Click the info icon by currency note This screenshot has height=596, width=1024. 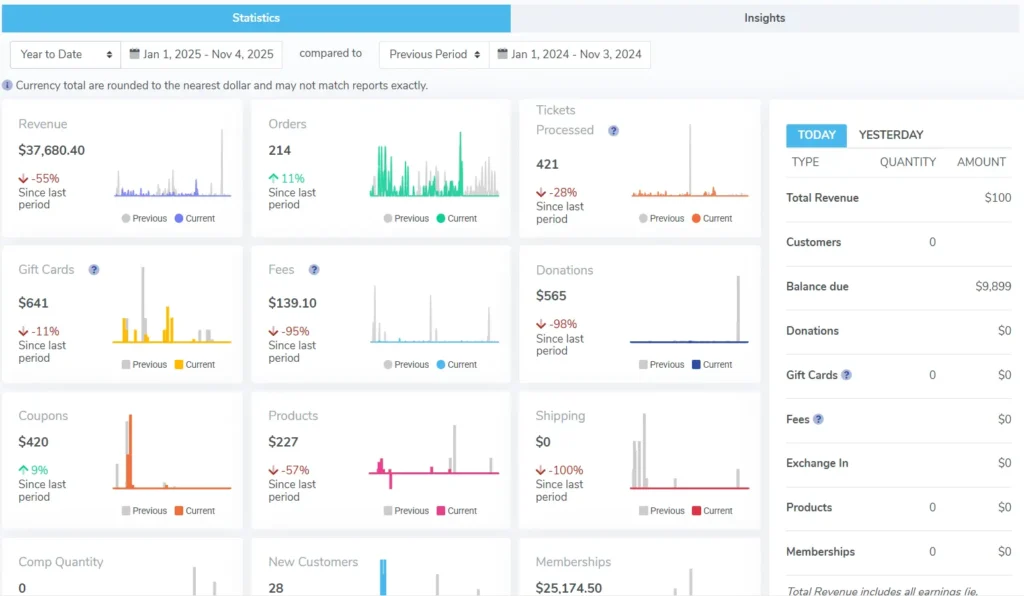click(x=7, y=86)
